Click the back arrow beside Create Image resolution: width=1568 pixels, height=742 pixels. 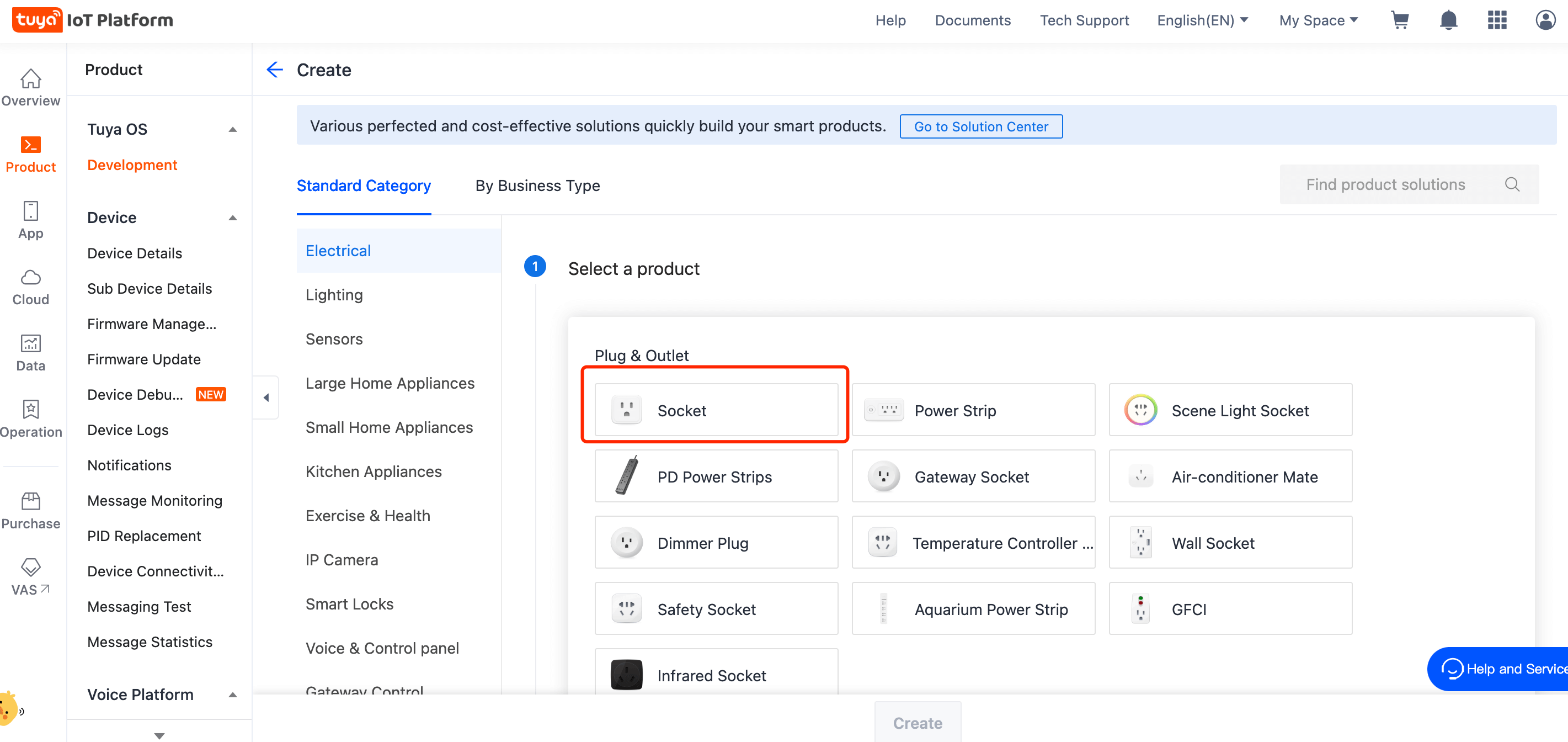275,70
